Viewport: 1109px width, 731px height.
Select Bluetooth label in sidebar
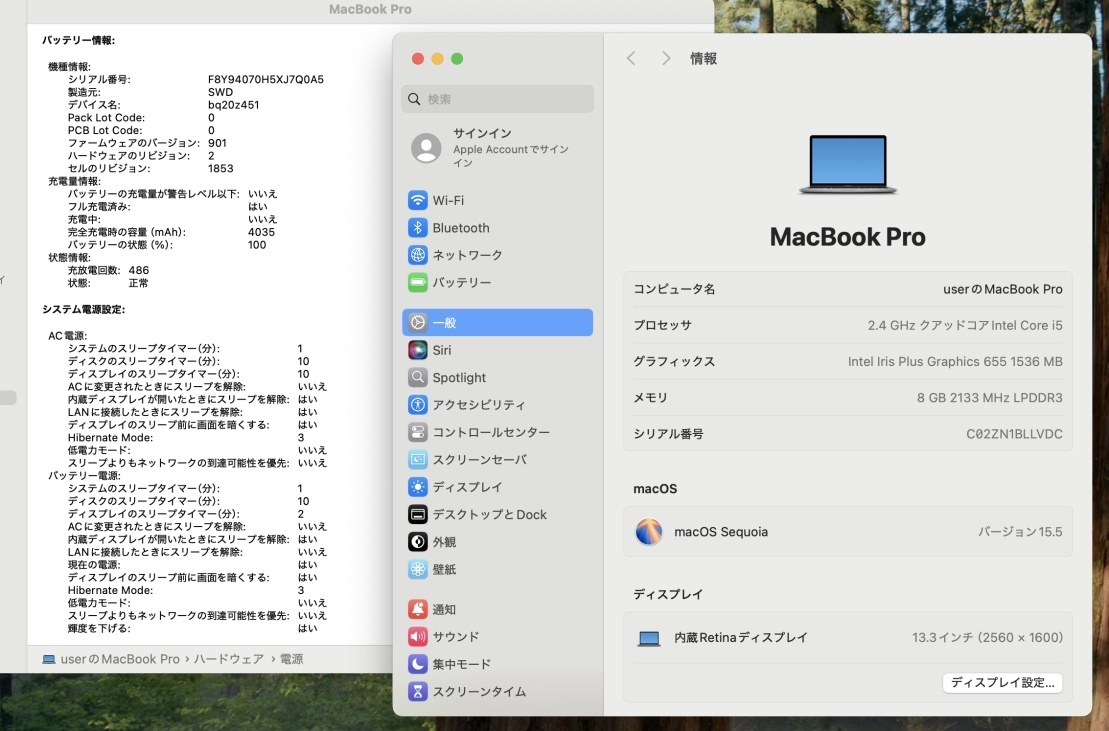(461, 228)
